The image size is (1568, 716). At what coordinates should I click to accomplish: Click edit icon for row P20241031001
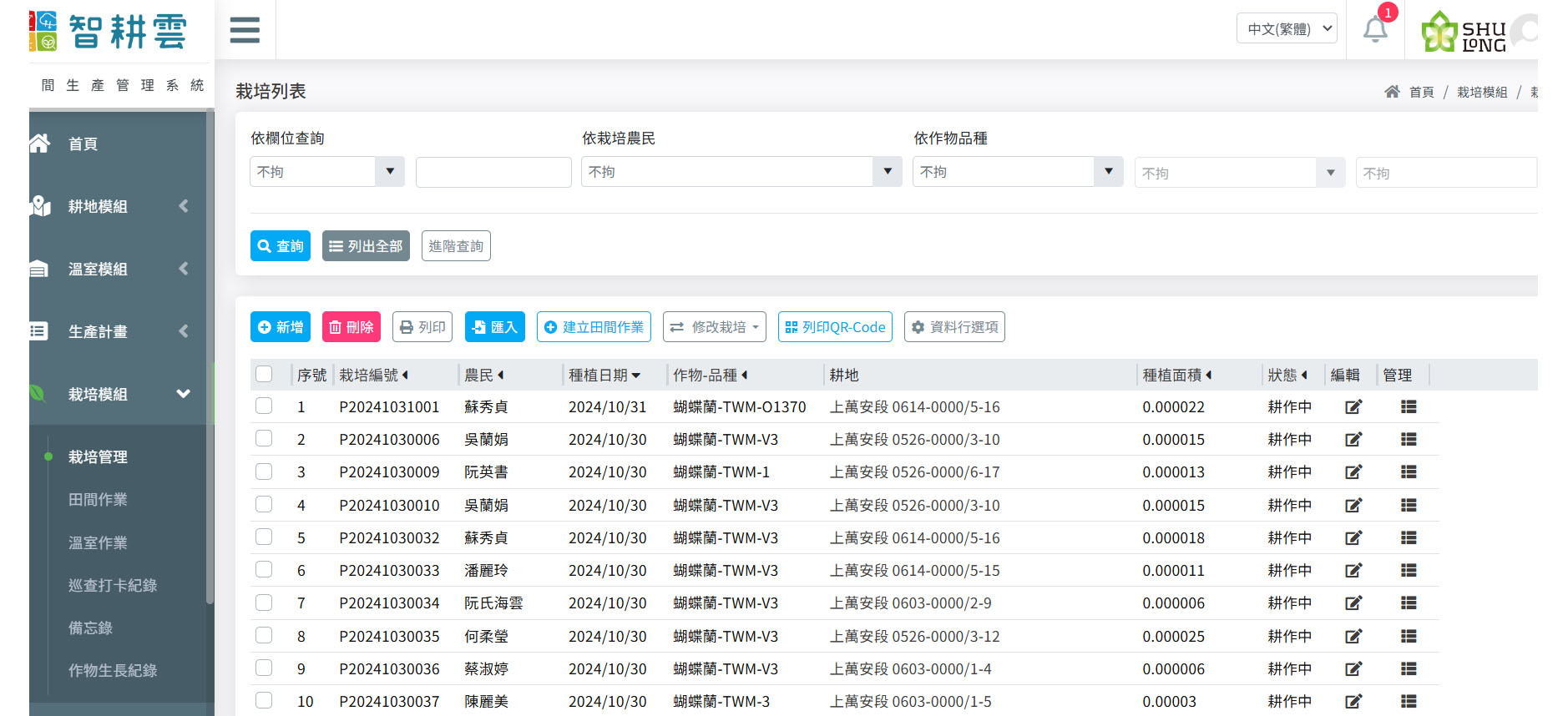1353,407
